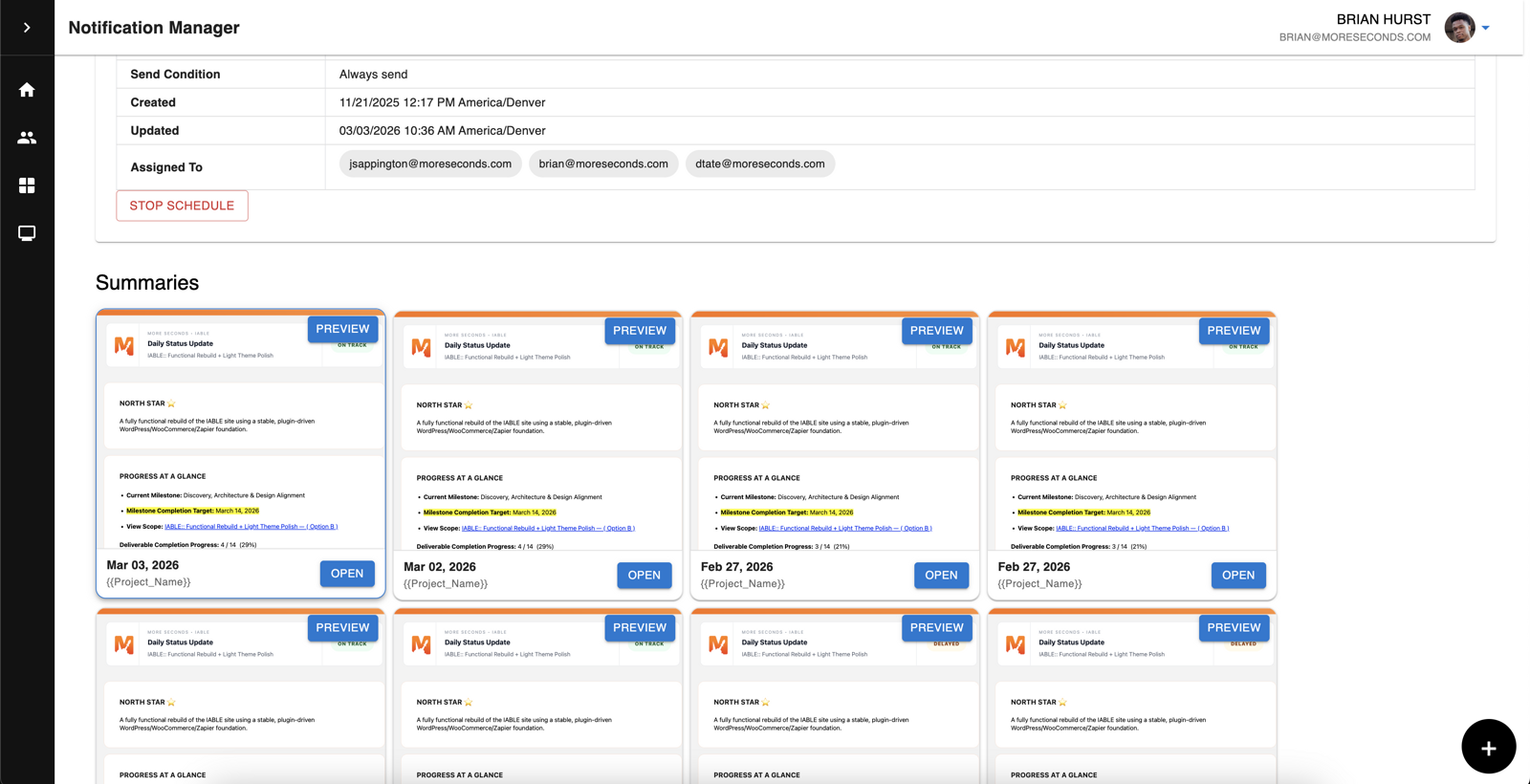
Task: Open the monitor screen icon in sidebar
Action: click(x=27, y=233)
